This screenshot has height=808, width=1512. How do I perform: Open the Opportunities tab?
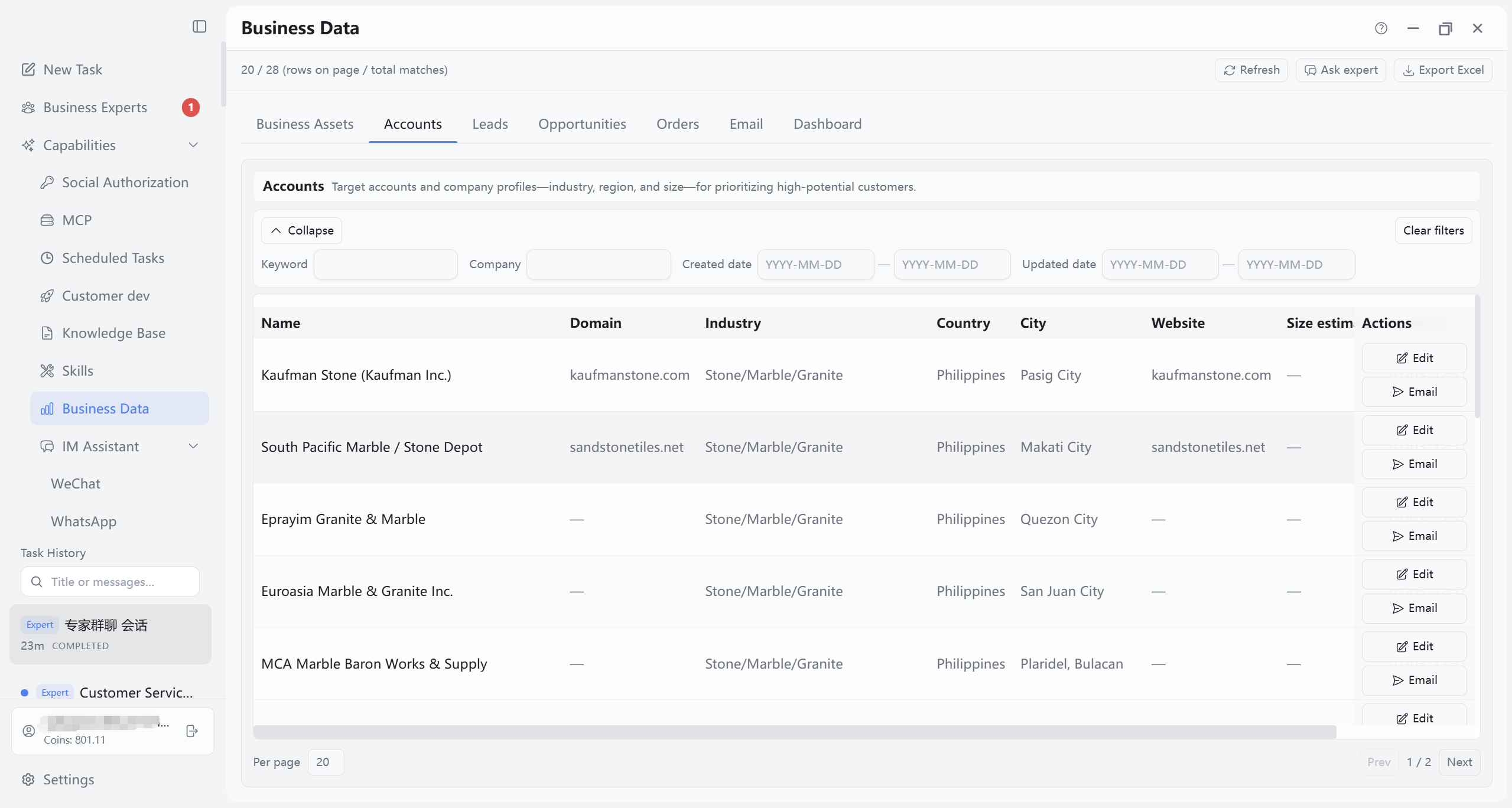pyautogui.click(x=582, y=124)
